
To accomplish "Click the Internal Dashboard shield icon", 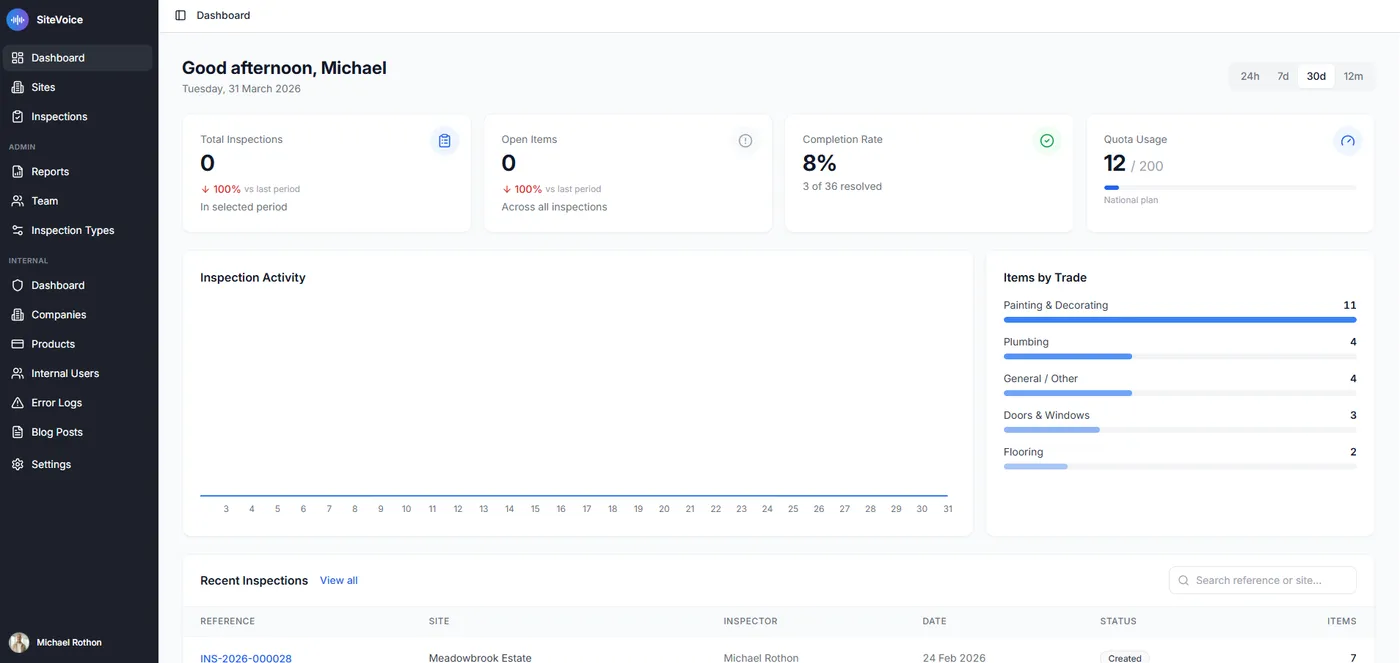I will (x=17, y=285).
